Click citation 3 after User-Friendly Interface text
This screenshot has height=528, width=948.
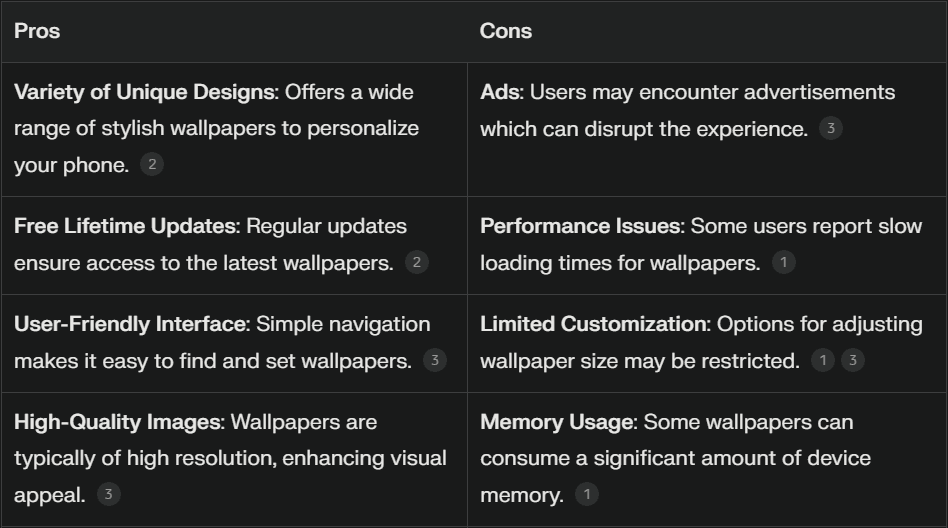(435, 360)
